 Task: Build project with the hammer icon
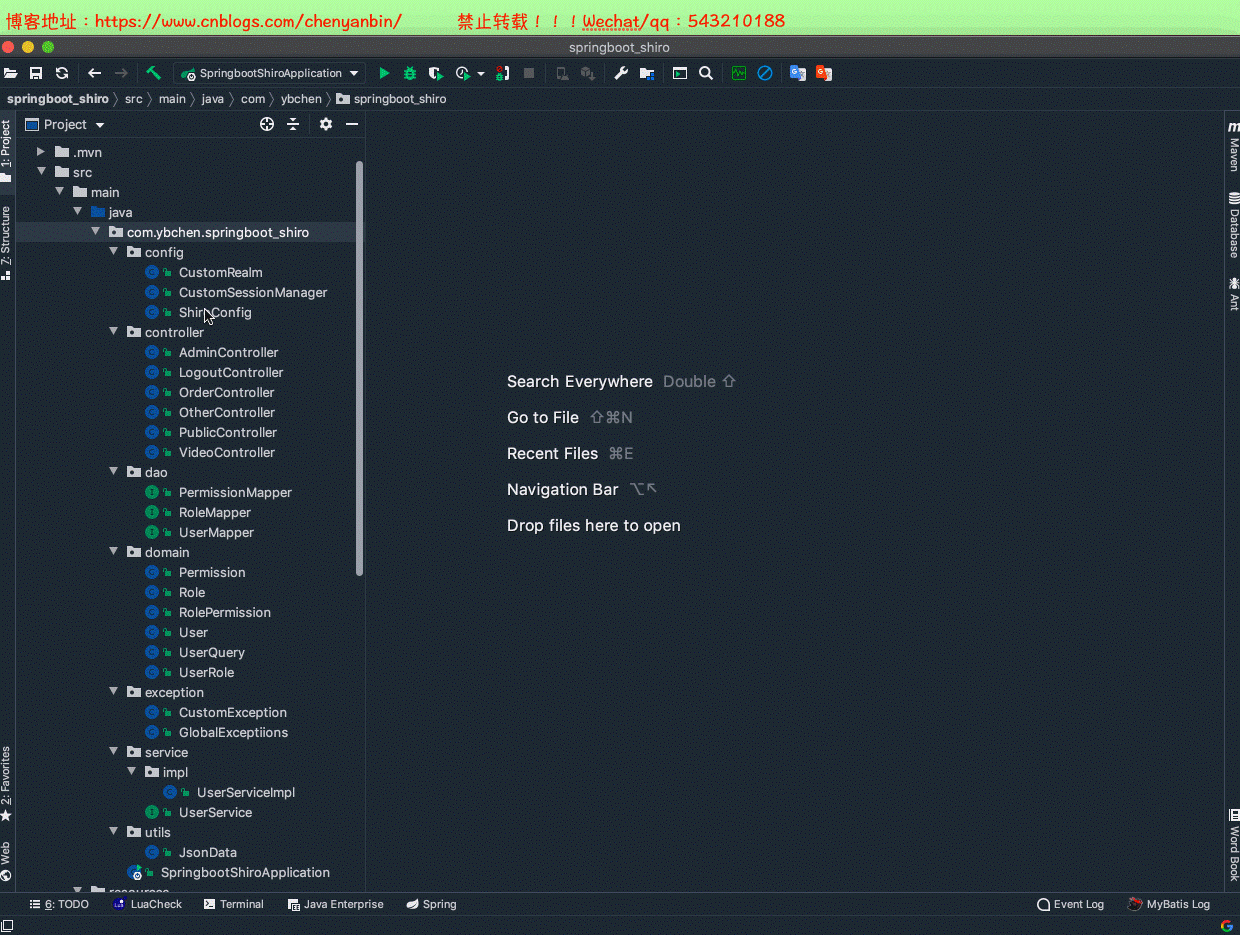pos(153,73)
